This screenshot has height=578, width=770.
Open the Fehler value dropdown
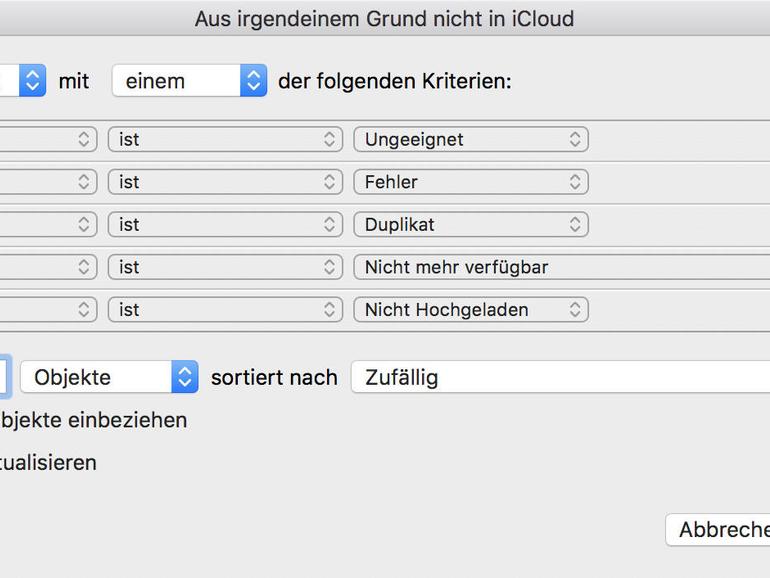click(471, 182)
